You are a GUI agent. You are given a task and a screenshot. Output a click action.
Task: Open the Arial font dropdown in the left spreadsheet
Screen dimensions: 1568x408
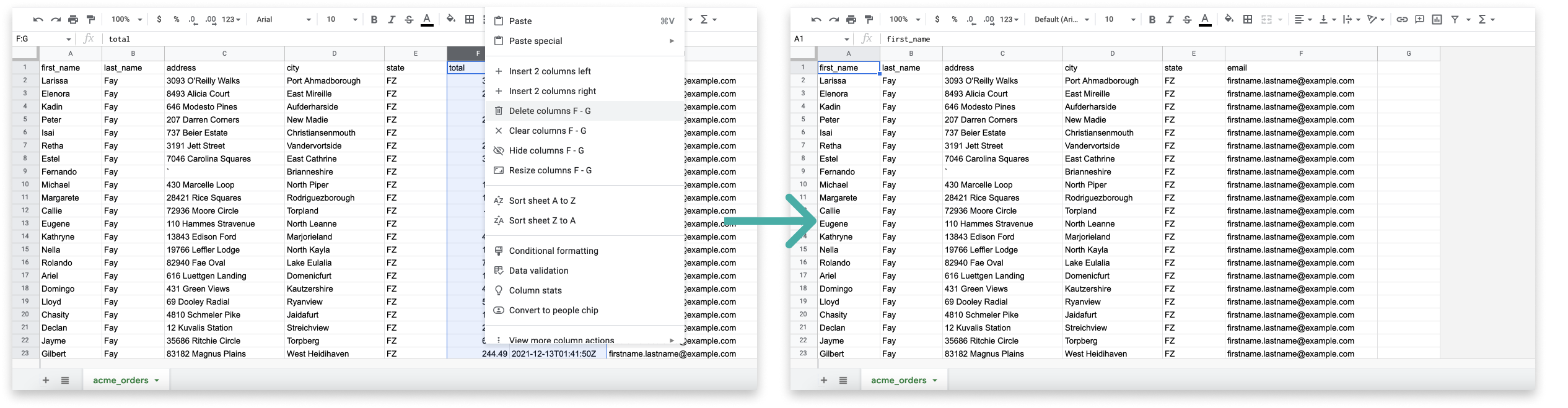point(284,20)
